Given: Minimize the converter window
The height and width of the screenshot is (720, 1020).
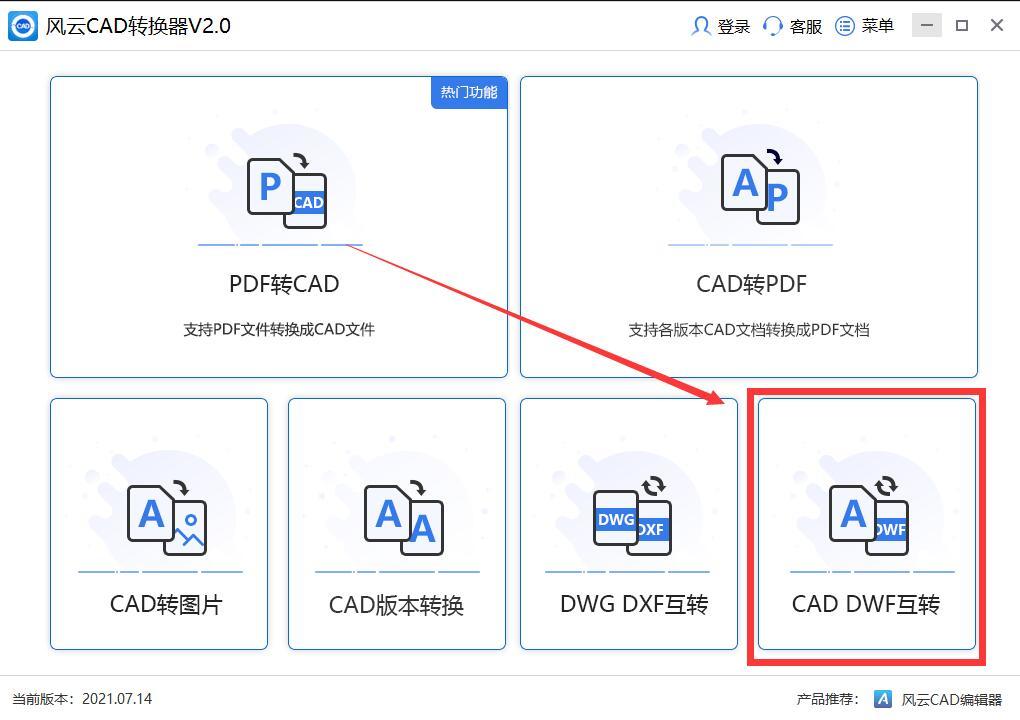Looking at the screenshot, I should (927, 25).
